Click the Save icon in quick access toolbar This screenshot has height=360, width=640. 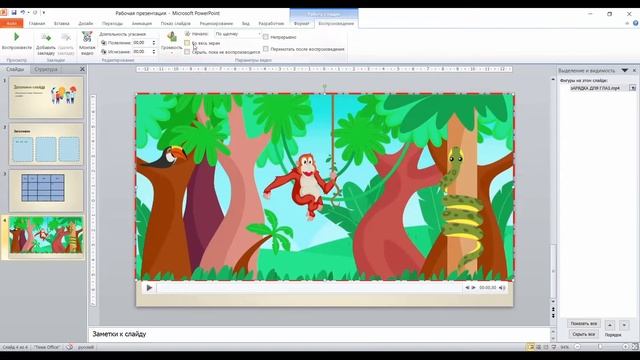(x=14, y=13)
